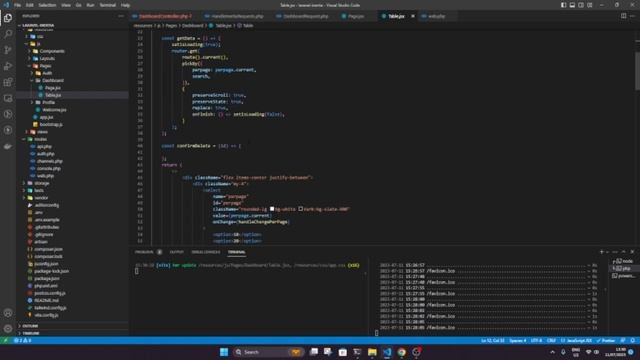Image resolution: width=640 pixels, height=360 pixels.
Task: Open the Manage gear in activity bar
Action: tap(8, 329)
